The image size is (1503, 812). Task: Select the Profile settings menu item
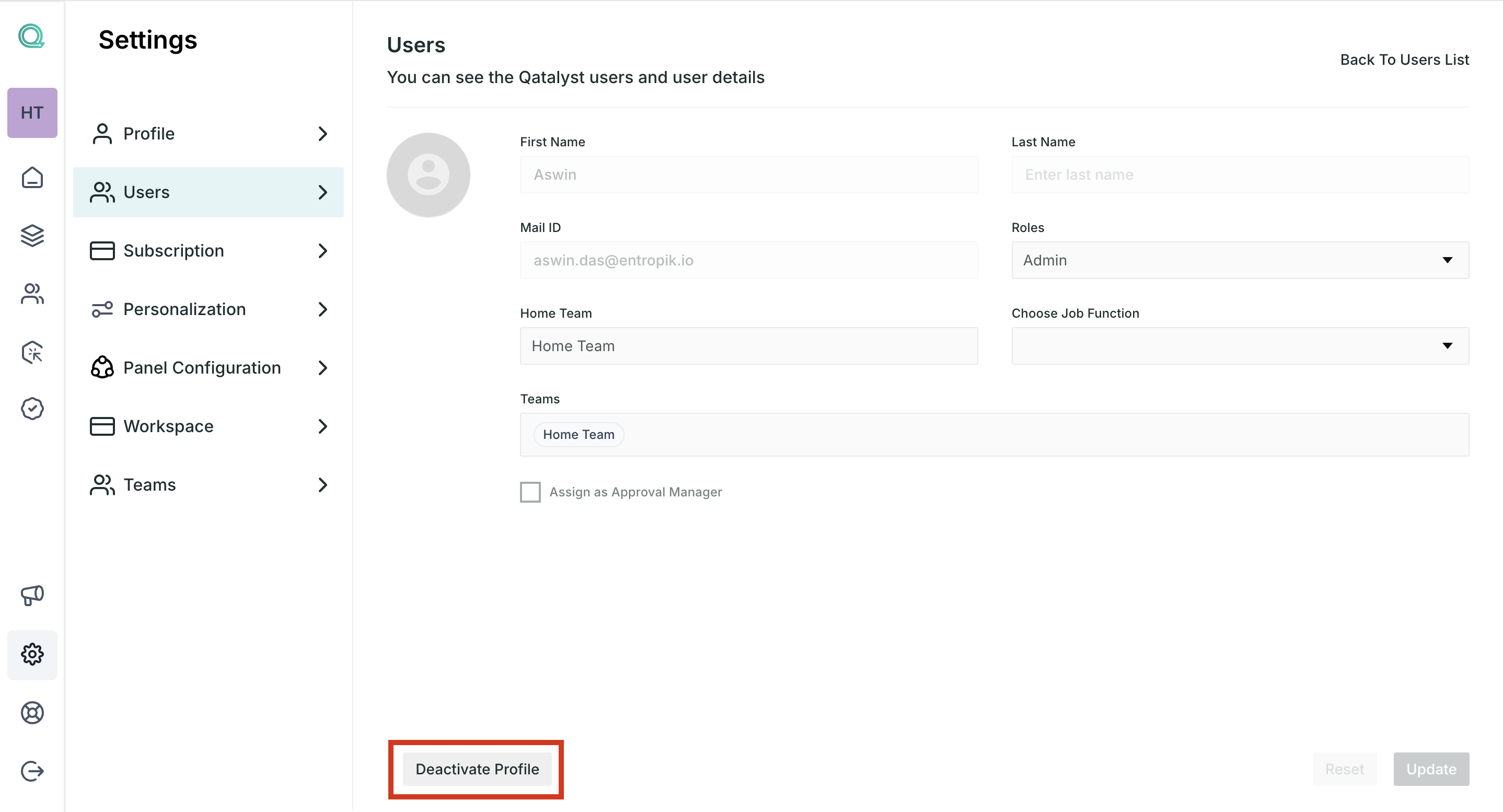209,134
